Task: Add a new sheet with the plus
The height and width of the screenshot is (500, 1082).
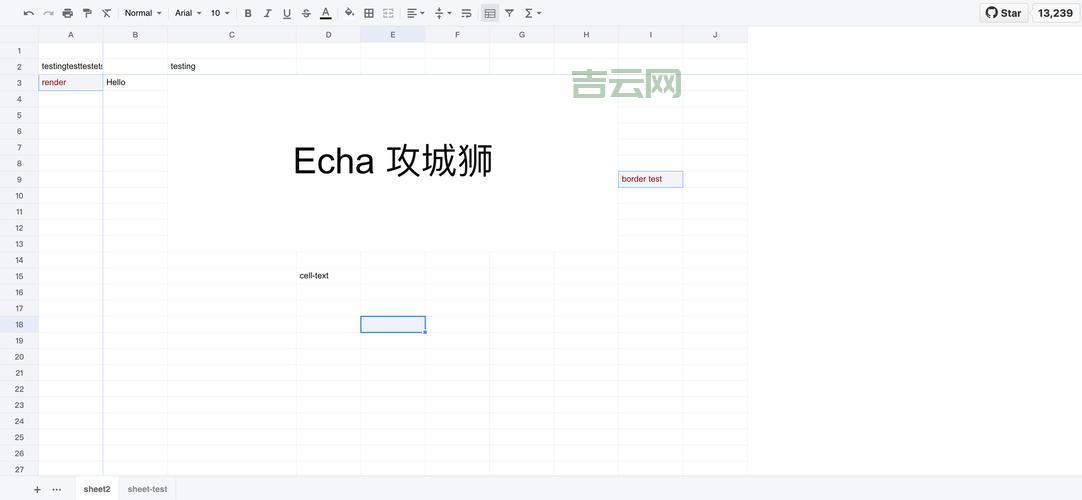Action: click(x=37, y=490)
